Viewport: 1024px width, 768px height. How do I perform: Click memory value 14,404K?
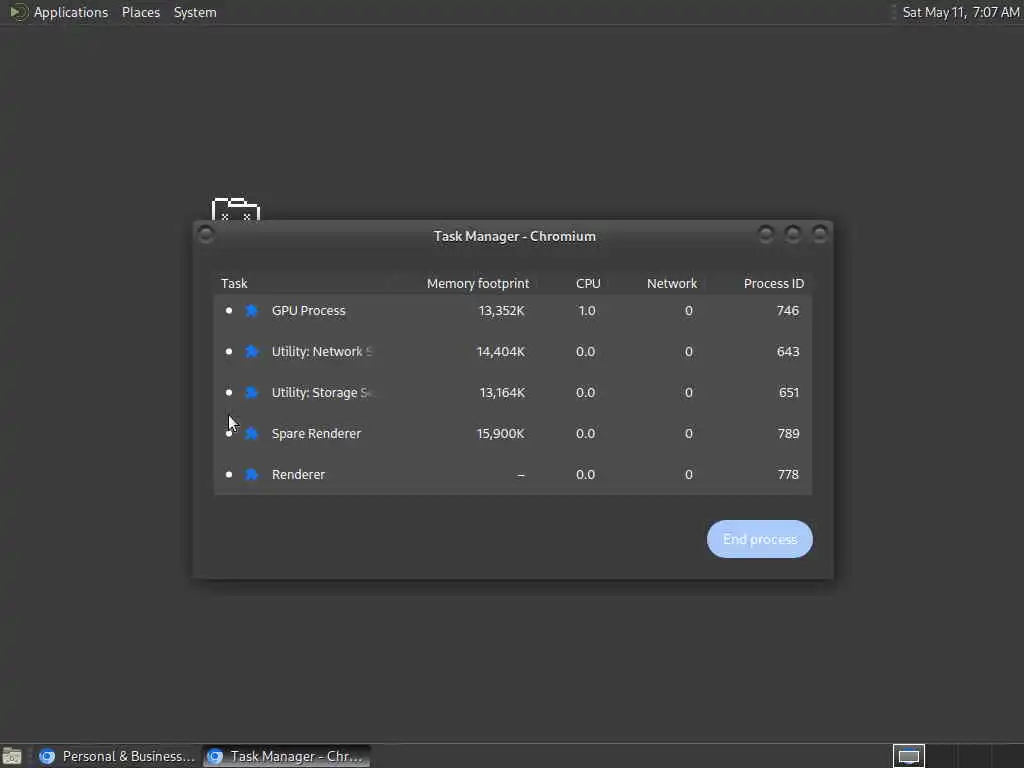(500, 352)
